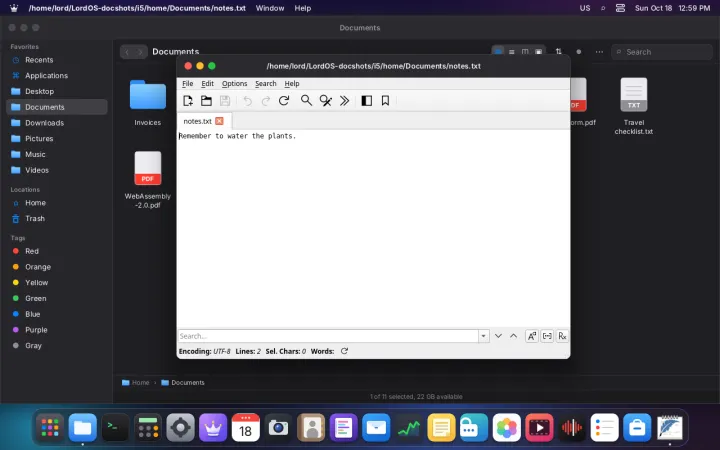Click into the editor Search... input field
This screenshot has height=450, width=720.
click(328, 336)
